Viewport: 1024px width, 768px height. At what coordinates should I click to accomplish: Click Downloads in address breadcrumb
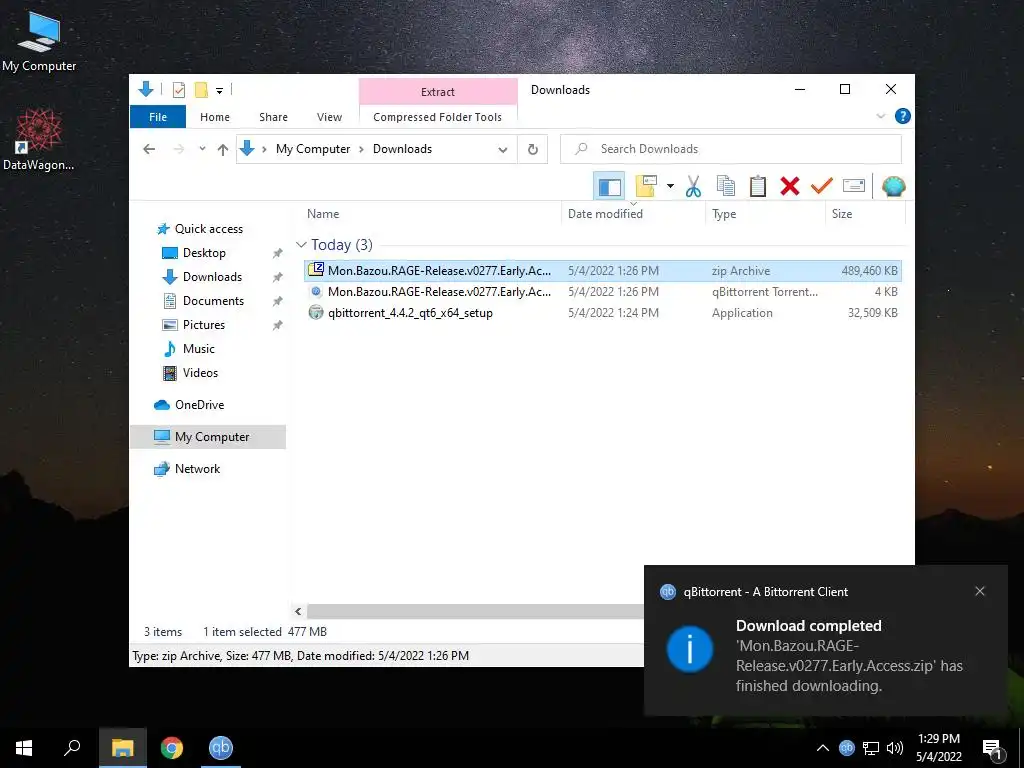402,149
